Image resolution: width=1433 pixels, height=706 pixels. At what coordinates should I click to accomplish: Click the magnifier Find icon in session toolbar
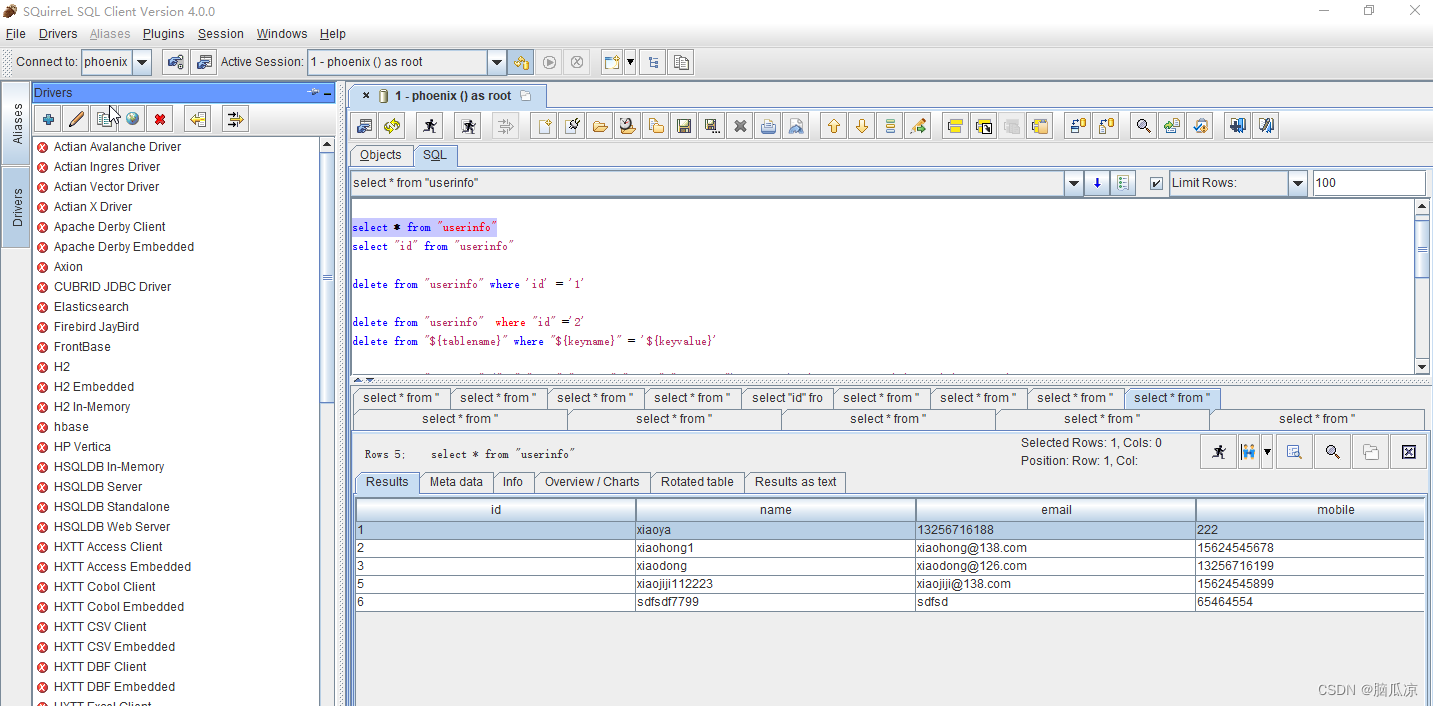tap(1143, 126)
